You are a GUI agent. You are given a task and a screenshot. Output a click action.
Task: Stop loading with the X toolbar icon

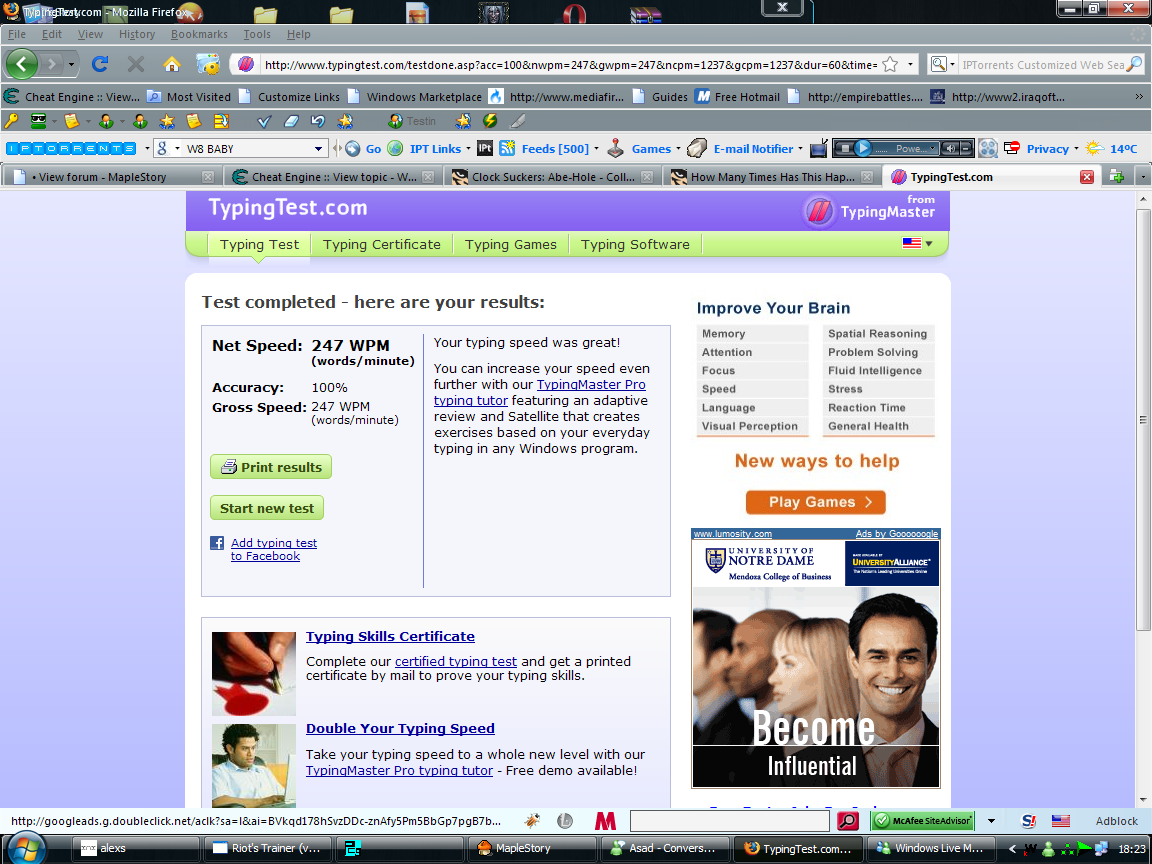point(136,65)
